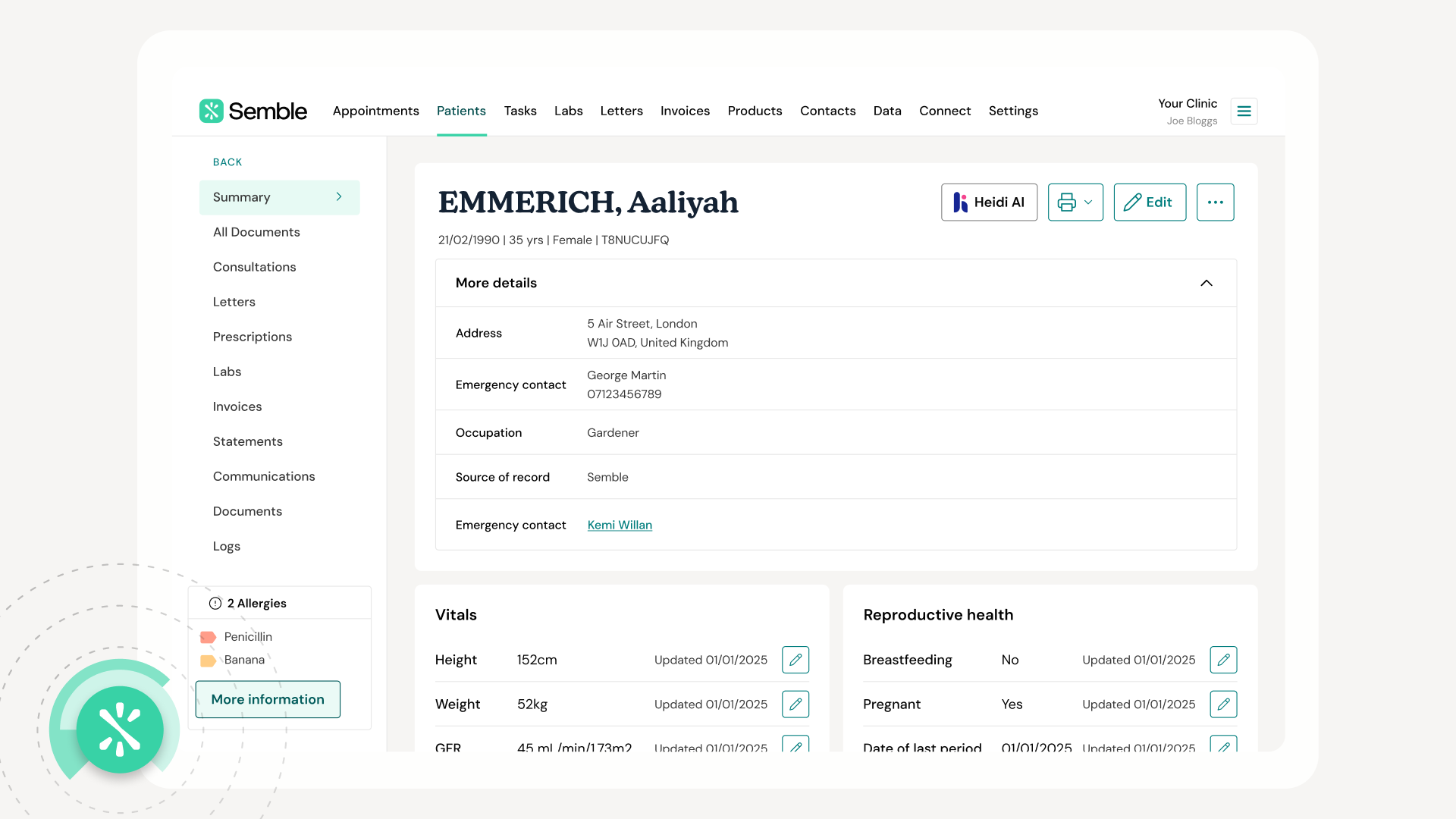Edit the Pregnant field

pos(1223,704)
